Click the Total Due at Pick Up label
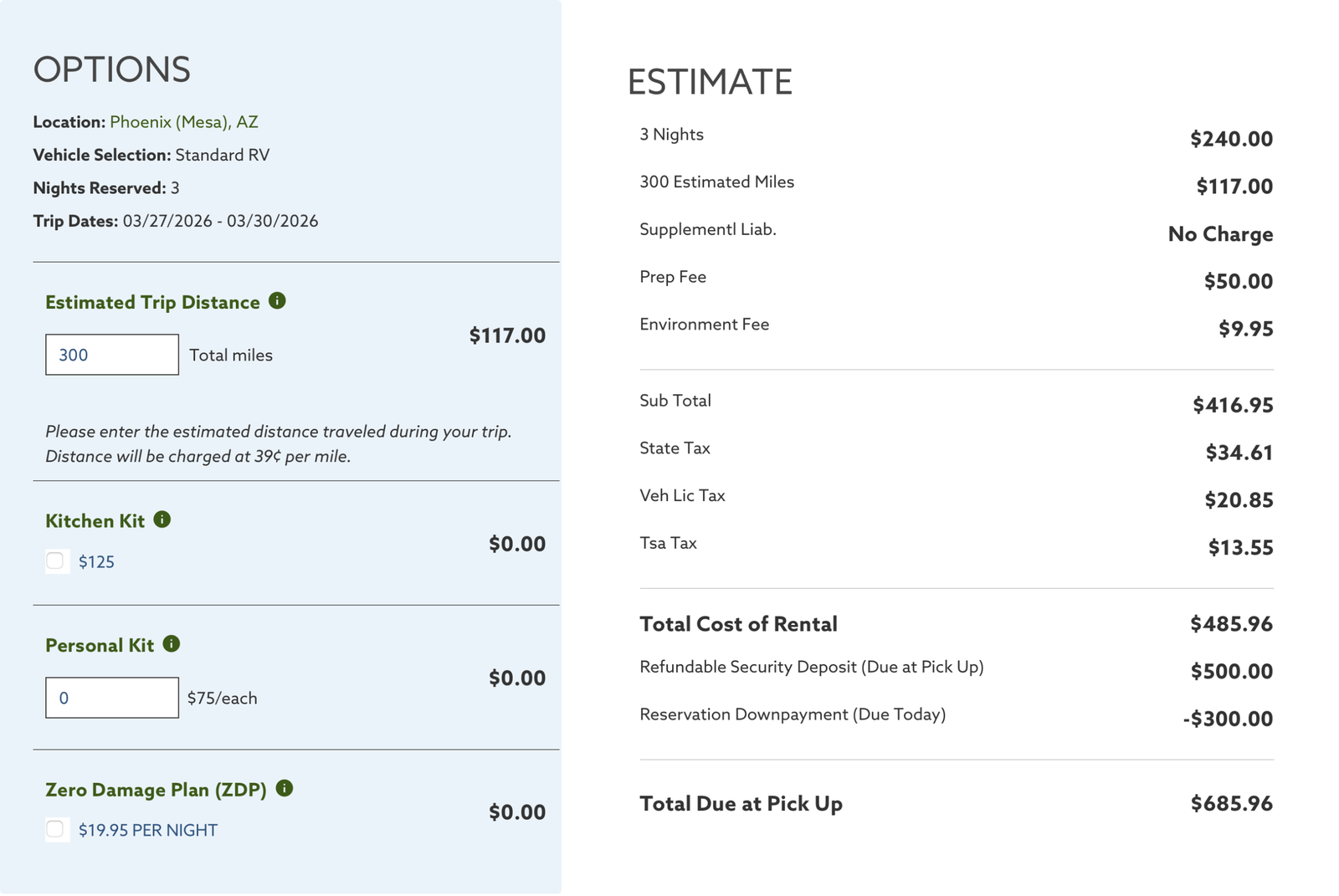Viewport: 1339px width, 896px height. (741, 804)
